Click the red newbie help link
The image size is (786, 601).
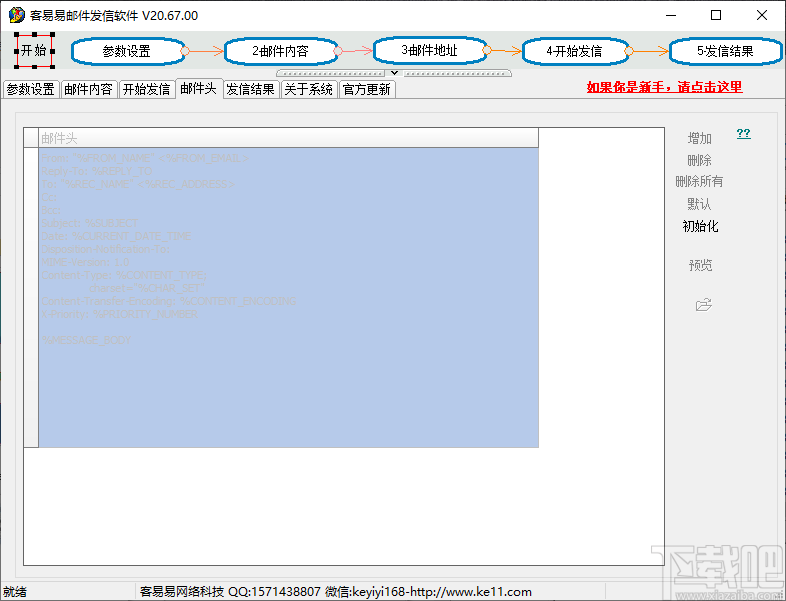click(665, 87)
